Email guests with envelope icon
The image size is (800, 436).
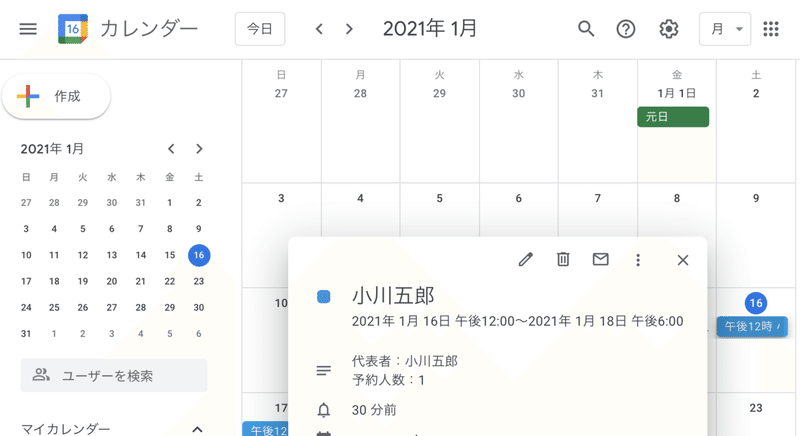point(601,260)
